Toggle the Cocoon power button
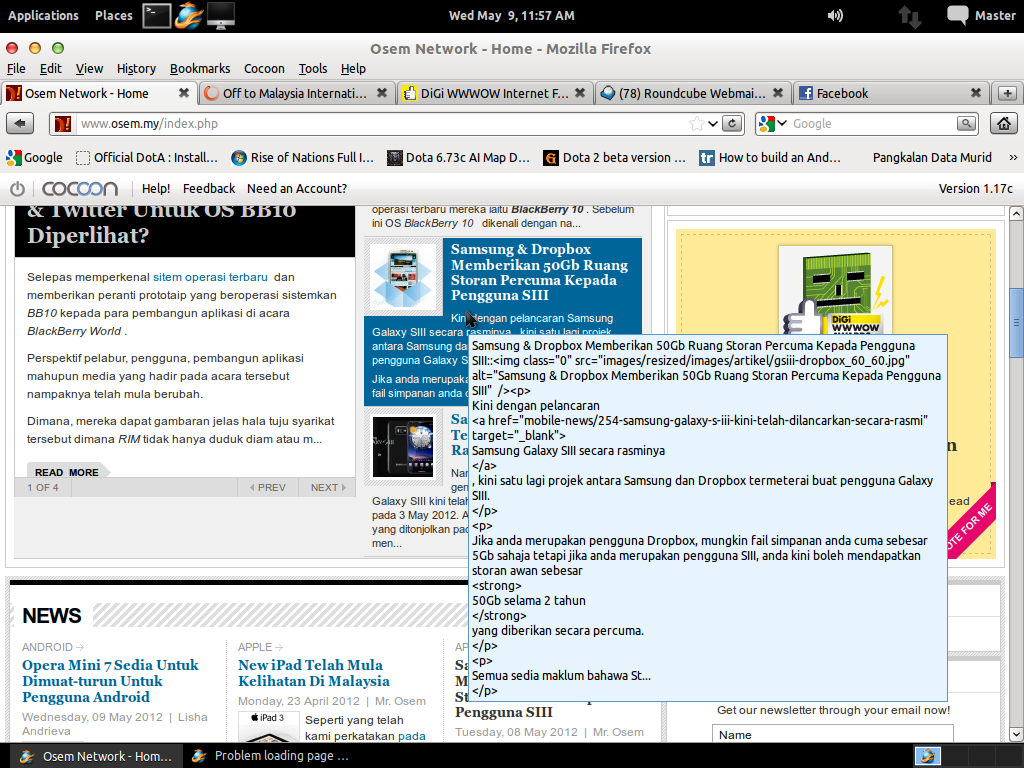The width and height of the screenshot is (1024, 768). click(17, 189)
